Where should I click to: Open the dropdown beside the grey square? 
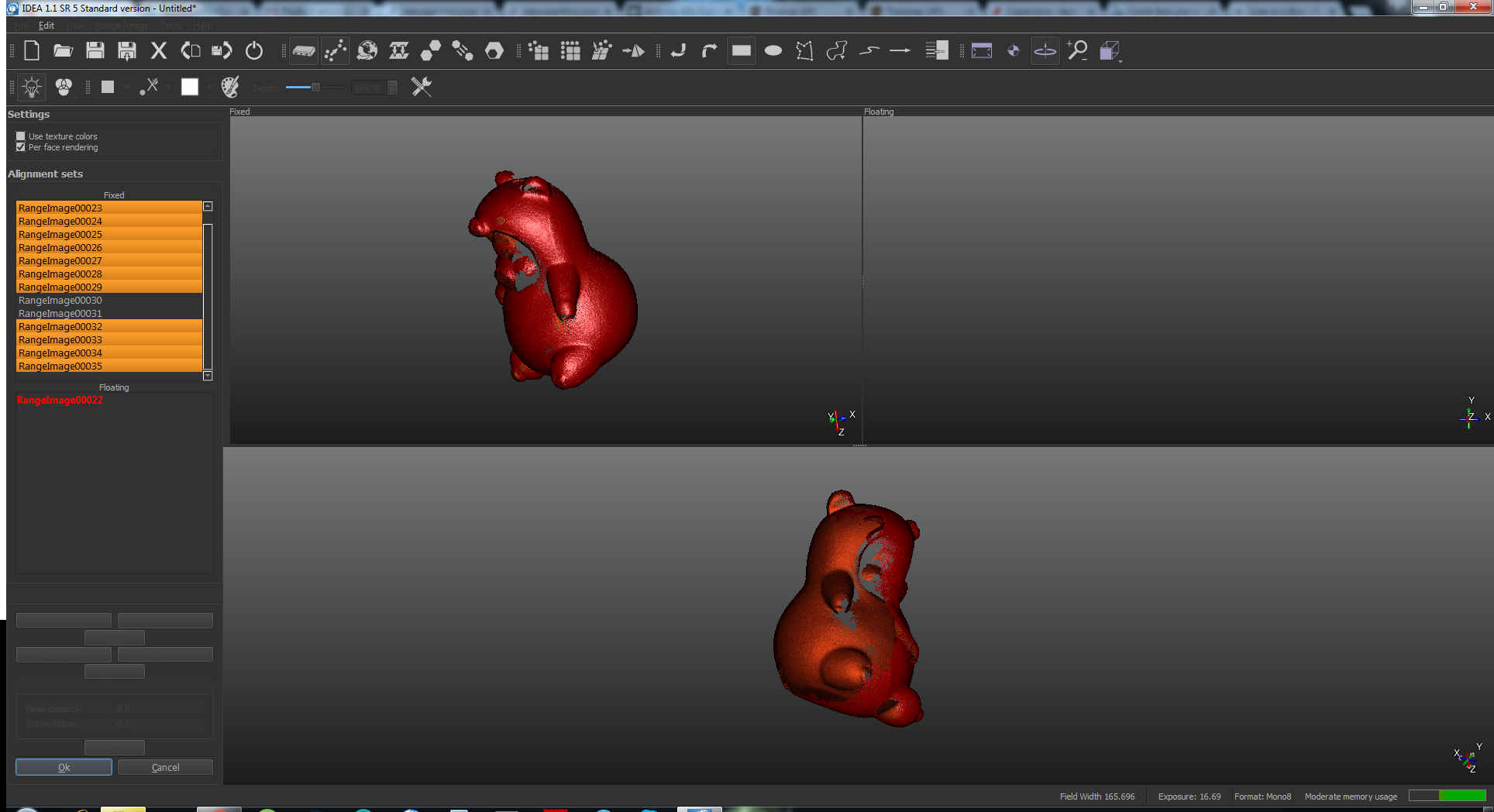coord(126,88)
